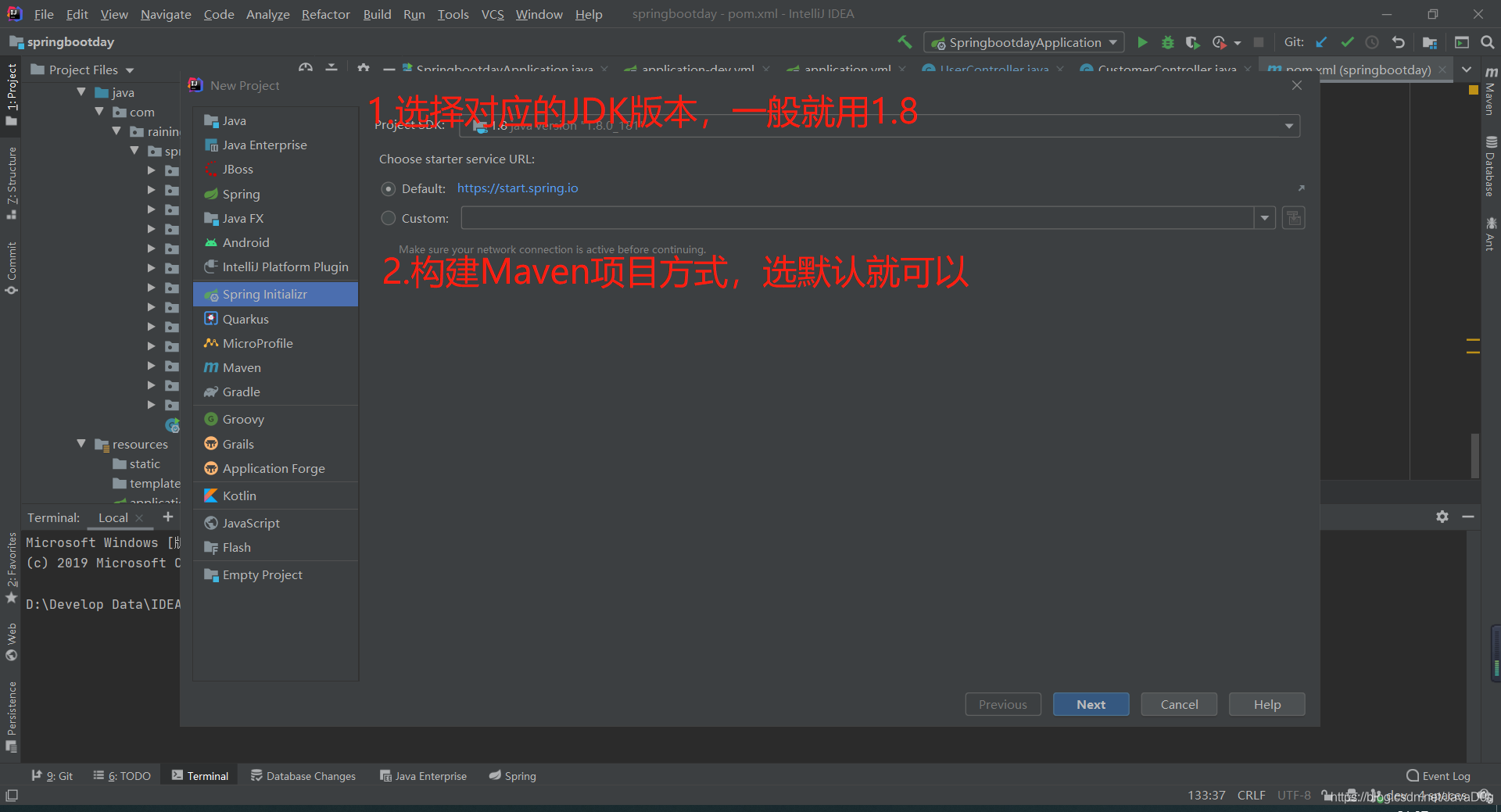This screenshot has width=1501, height=812.
Task: Open the 9: Git tool window
Action: tap(52, 776)
